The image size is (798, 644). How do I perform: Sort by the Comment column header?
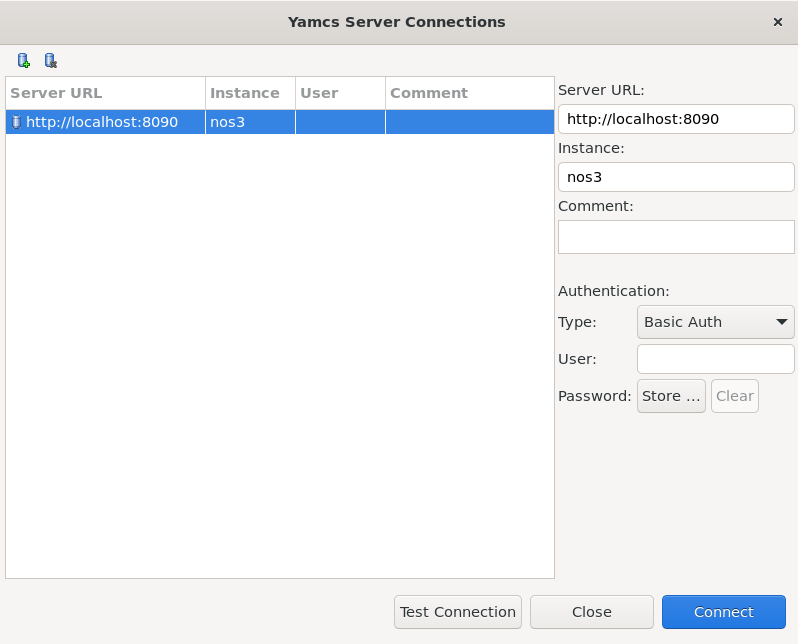(x=470, y=93)
